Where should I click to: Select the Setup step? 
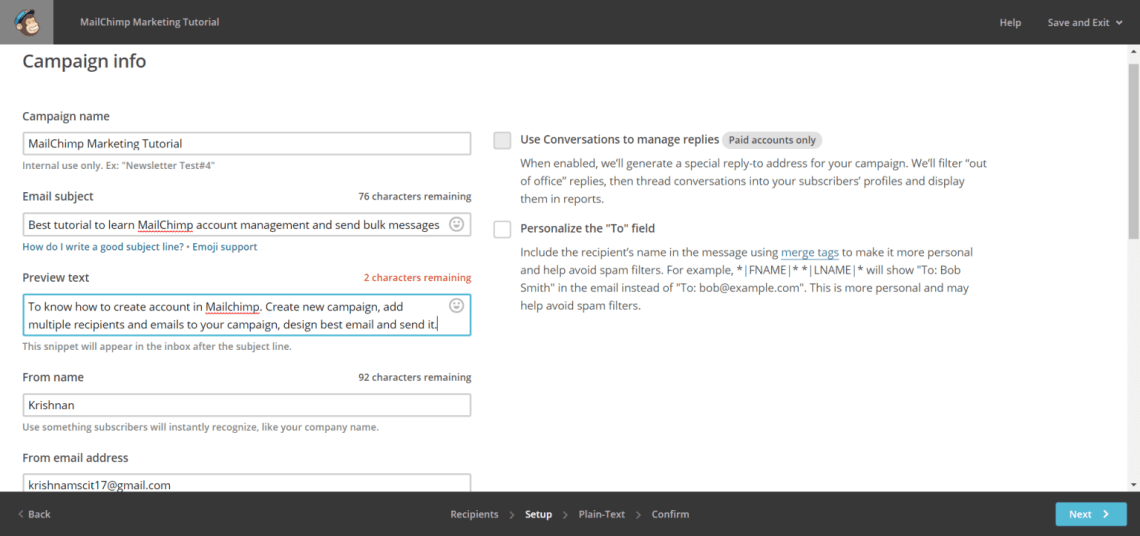[x=539, y=514]
